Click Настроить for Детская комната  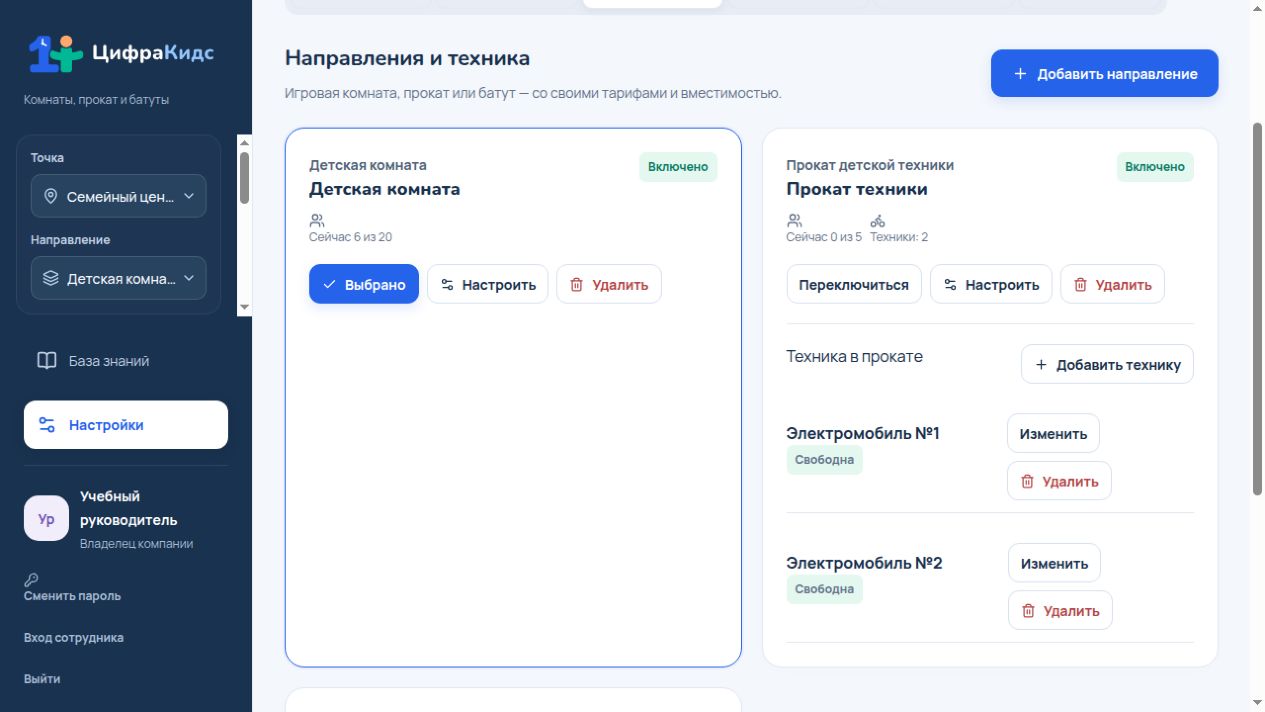[x=488, y=285]
